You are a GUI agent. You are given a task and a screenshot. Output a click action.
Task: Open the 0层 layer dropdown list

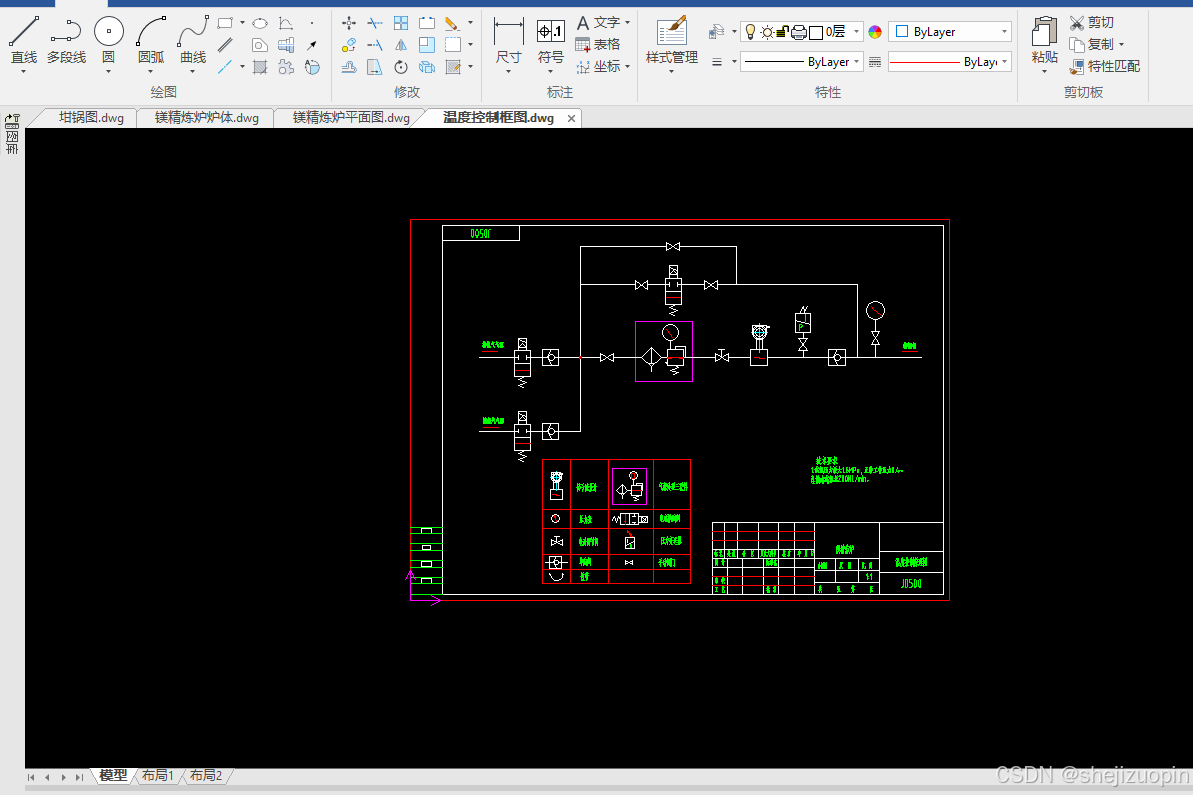click(856, 32)
